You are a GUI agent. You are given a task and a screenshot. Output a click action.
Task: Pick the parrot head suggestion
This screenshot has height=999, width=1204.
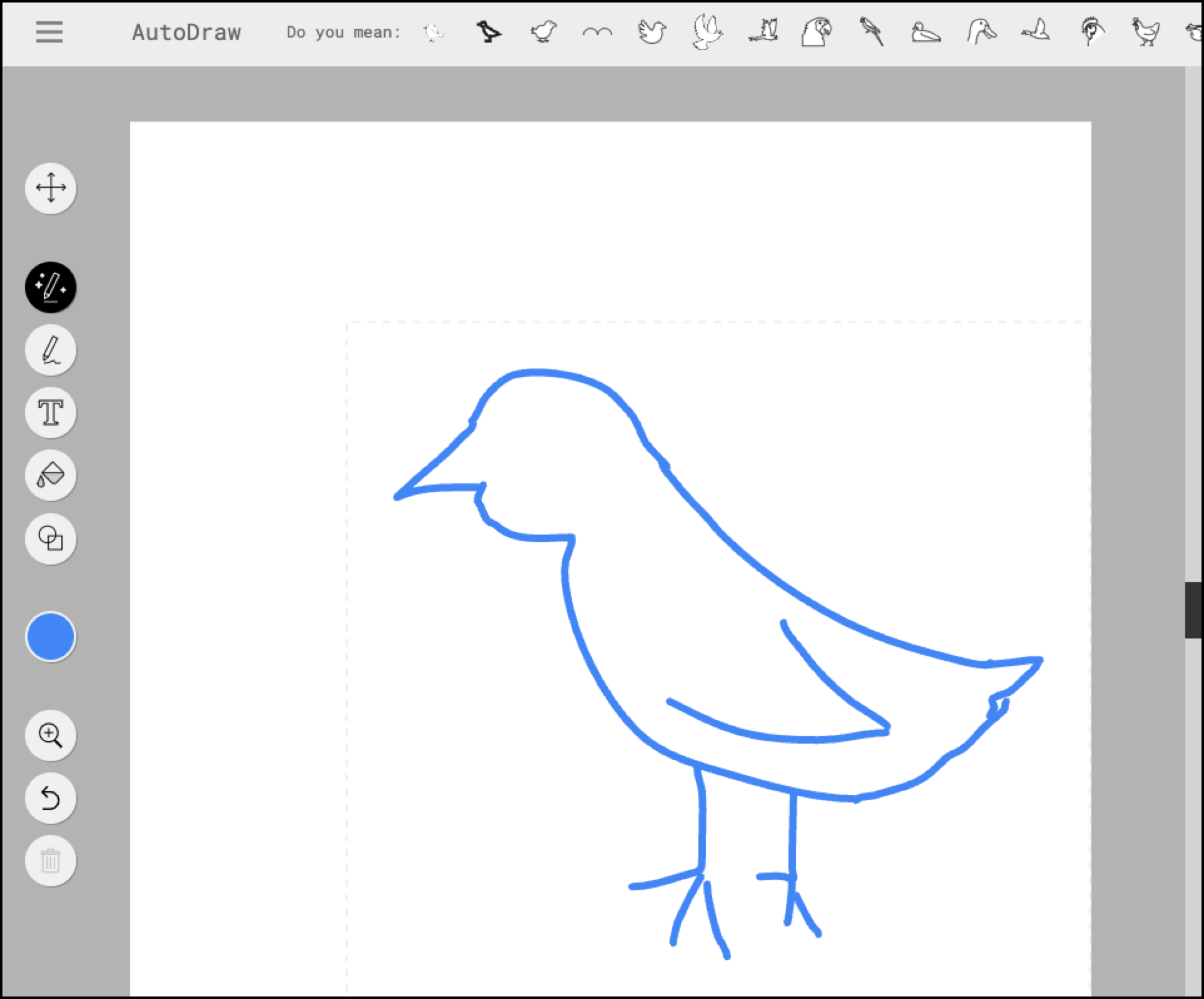(x=817, y=31)
